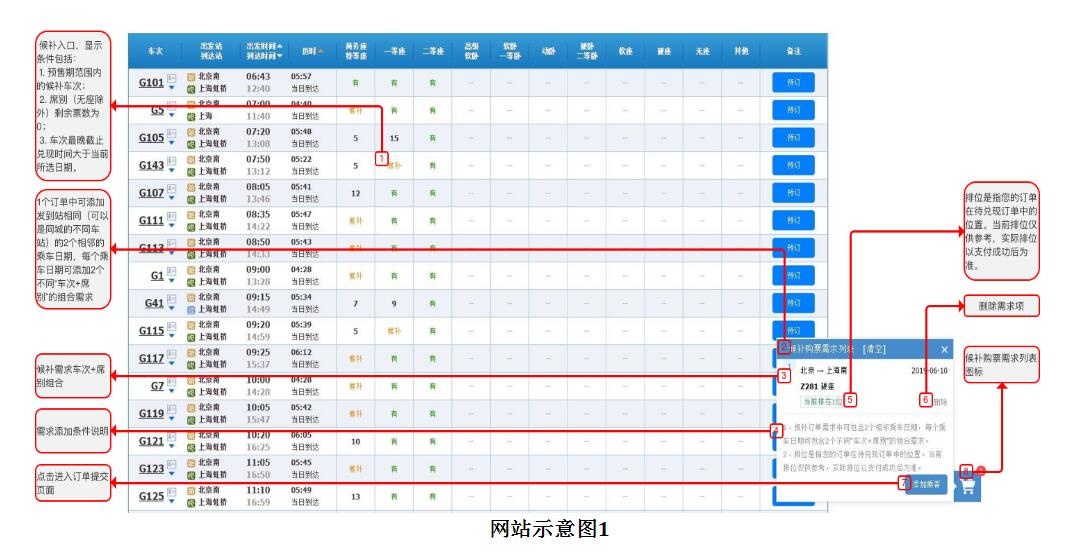The width and height of the screenshot is (1077, 560).
Task: Click 候补 for G143 first class seat
Action: 395,166
